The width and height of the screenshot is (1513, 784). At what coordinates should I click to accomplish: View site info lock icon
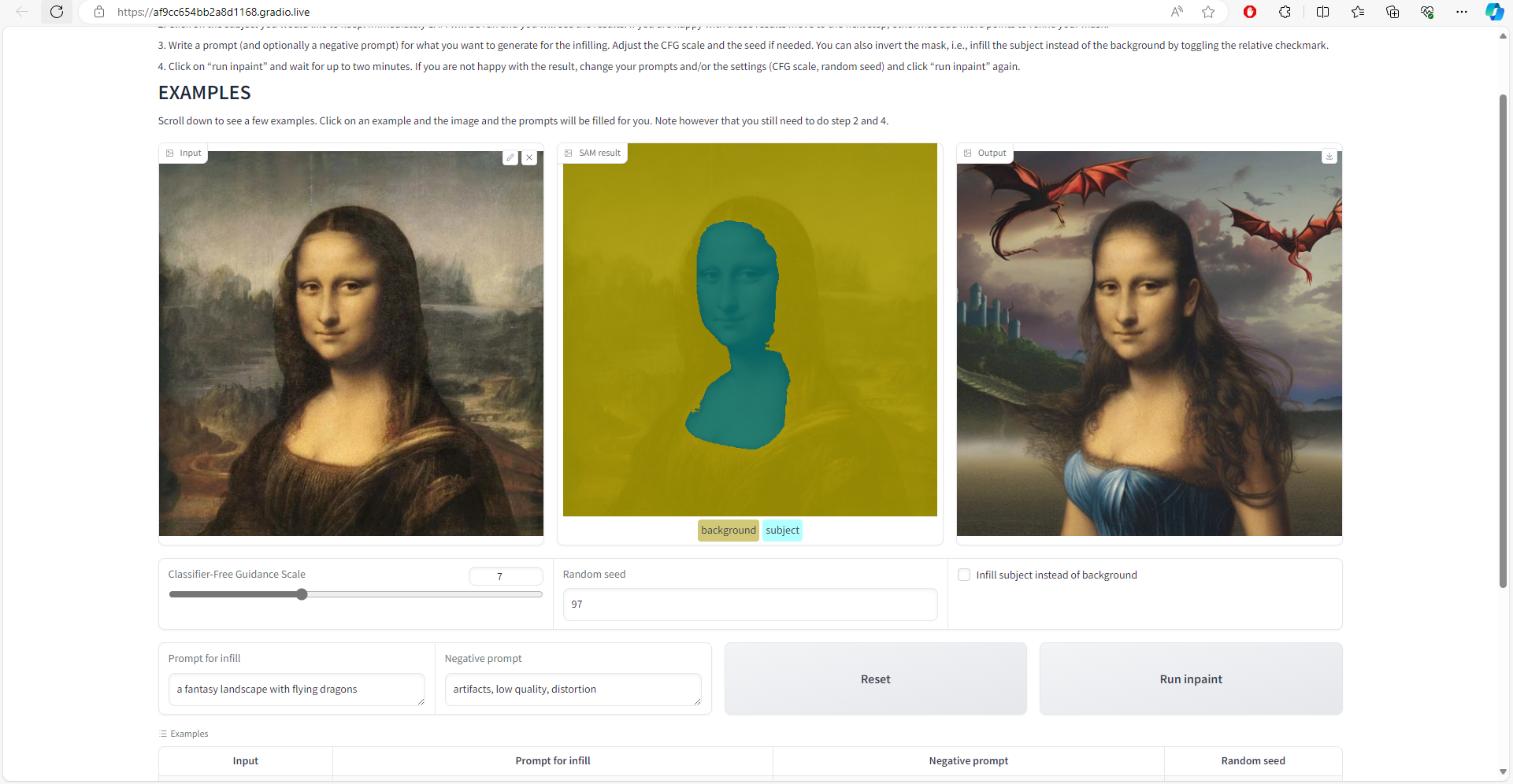click(99, 12)
